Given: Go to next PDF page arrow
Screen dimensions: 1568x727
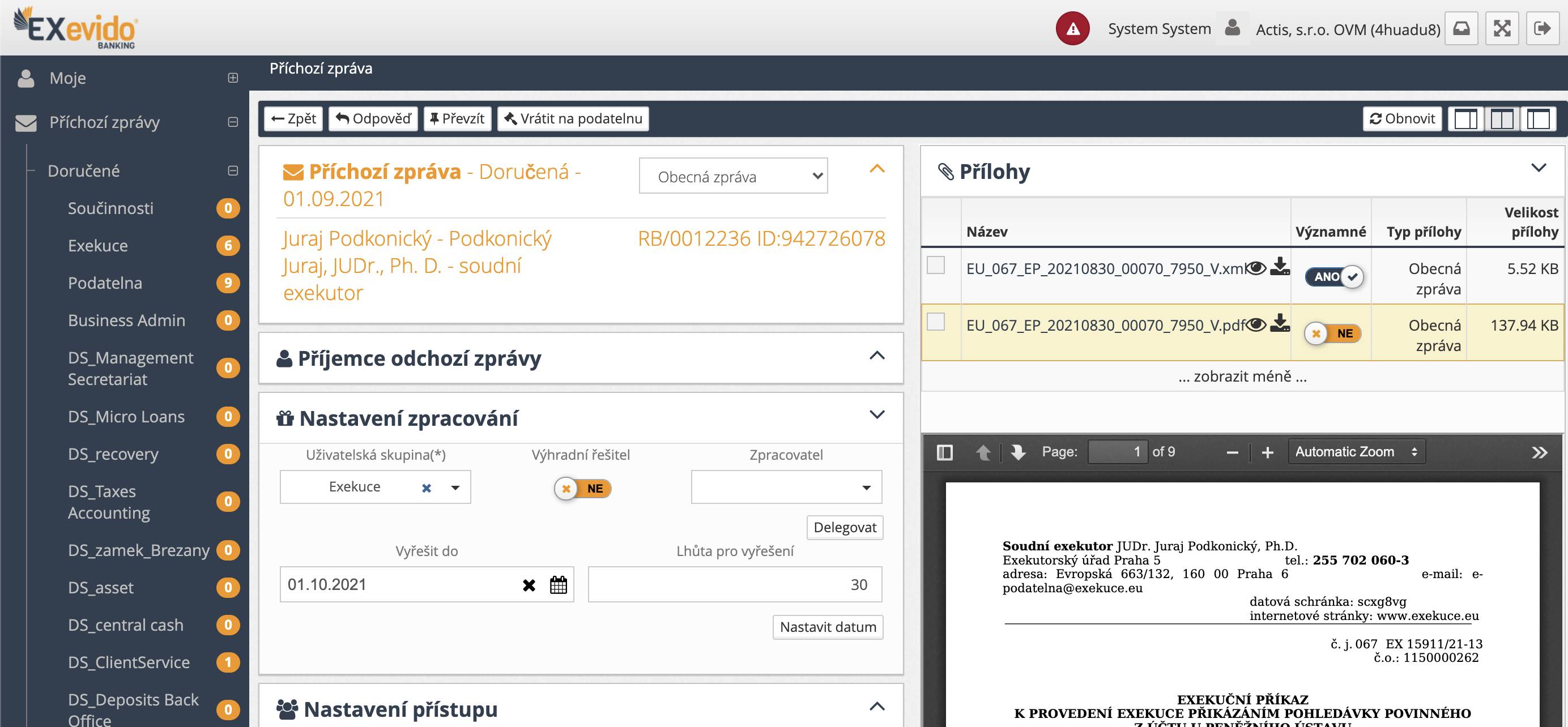Looking at the screenshot, I should pos(1018,452).
